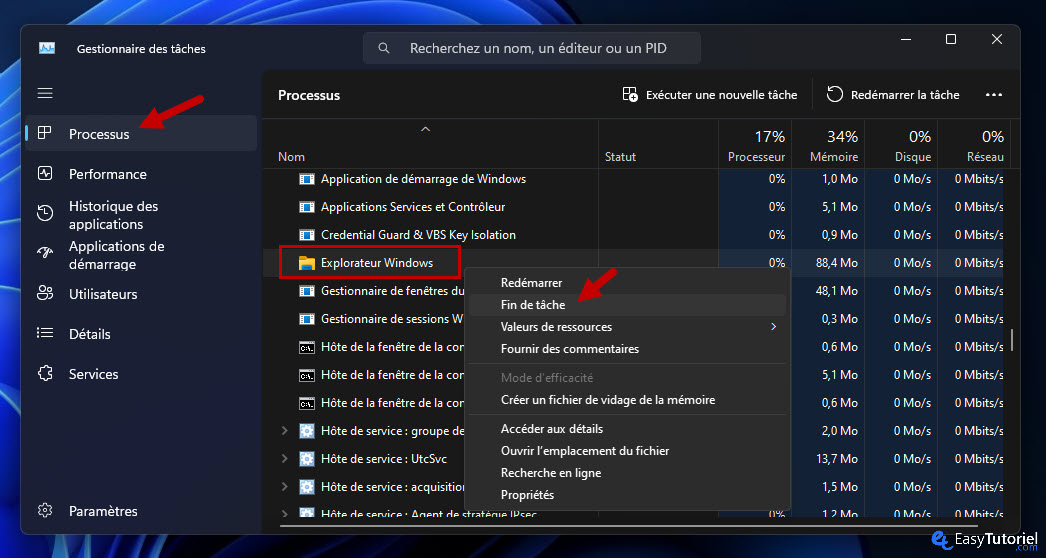Click the Paramètres gear icon
This screenshot has width=1046, height=558.
point(45,511)
